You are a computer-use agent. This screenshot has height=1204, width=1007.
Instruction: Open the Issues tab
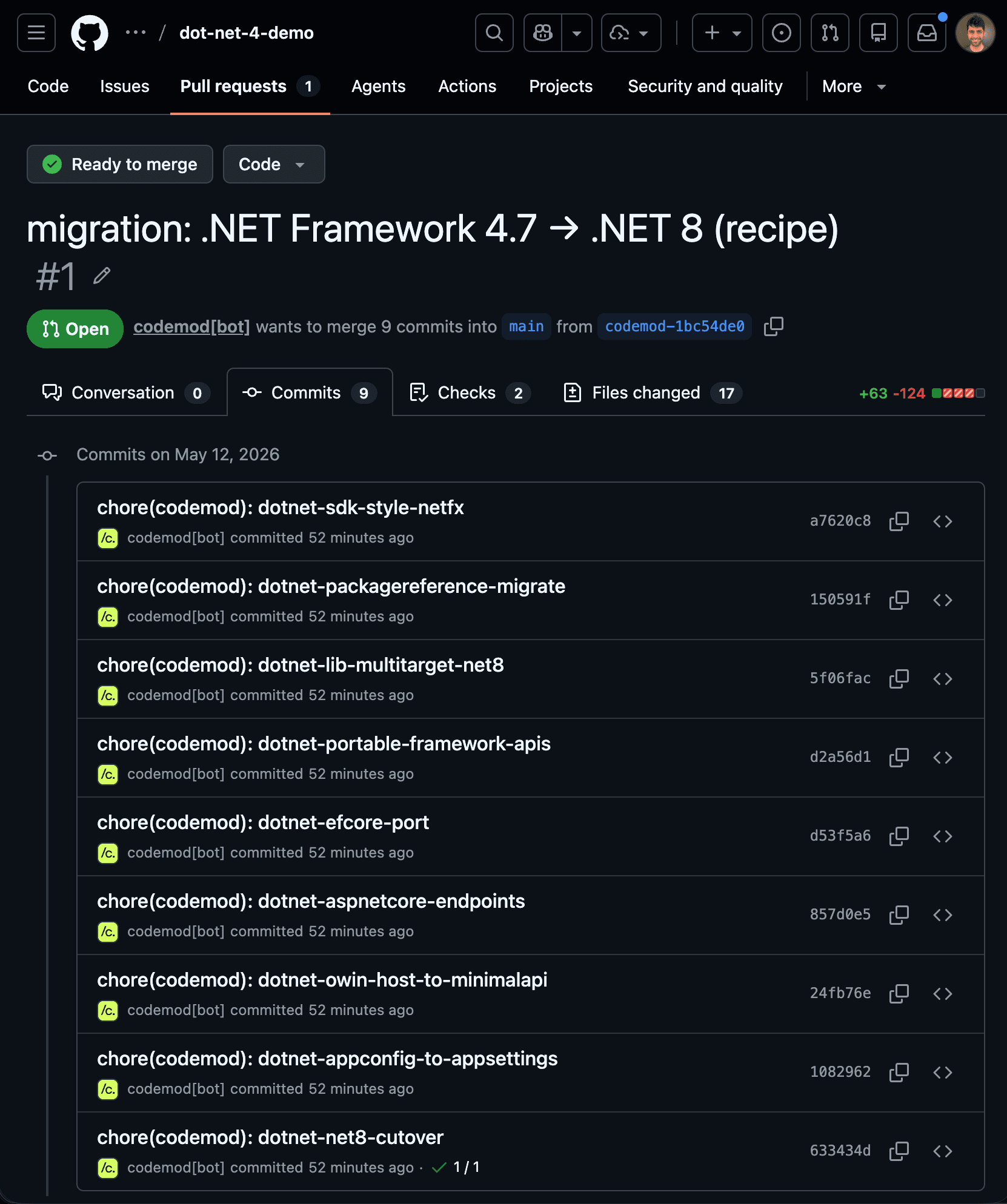pyautogui.click(x=125, y=87)
